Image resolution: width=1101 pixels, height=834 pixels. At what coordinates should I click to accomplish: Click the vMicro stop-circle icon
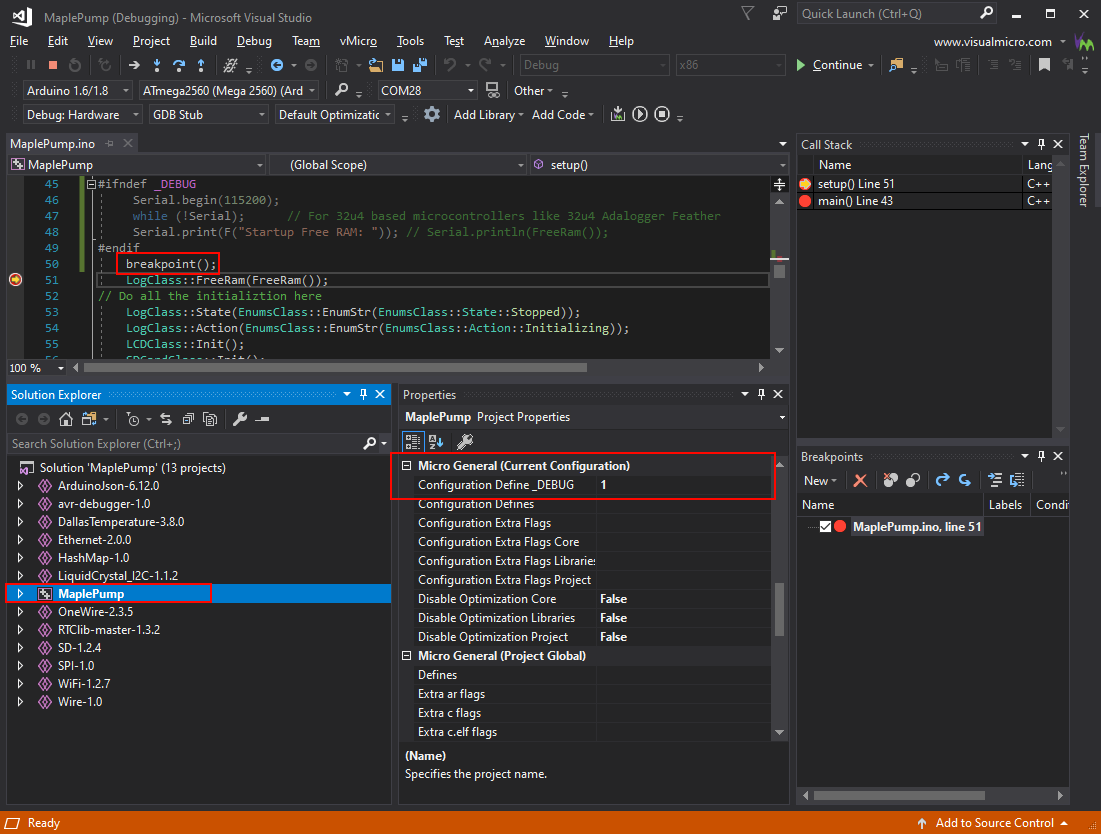click(661, 114)
